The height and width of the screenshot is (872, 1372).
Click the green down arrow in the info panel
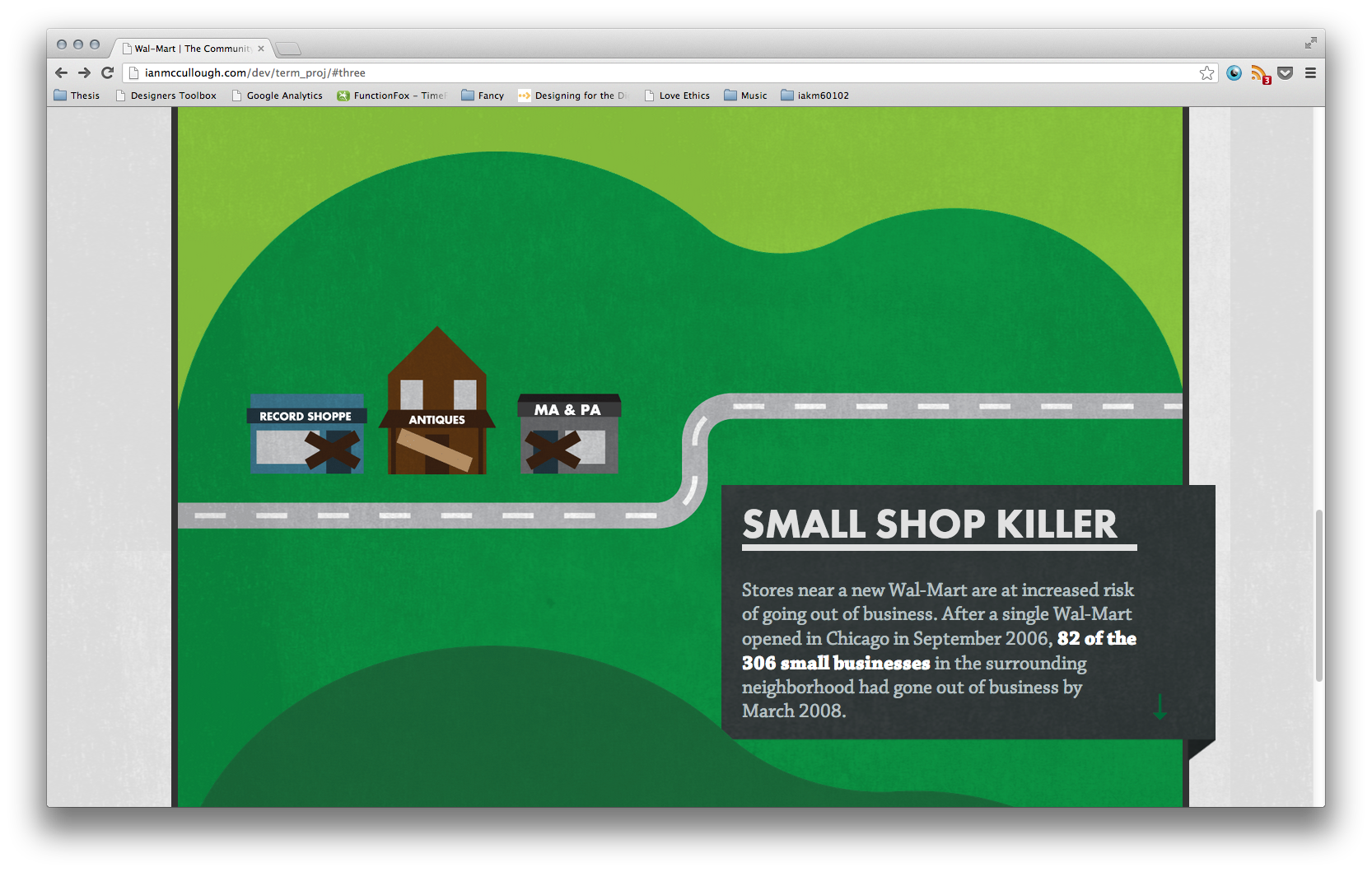click(1160, 706)
